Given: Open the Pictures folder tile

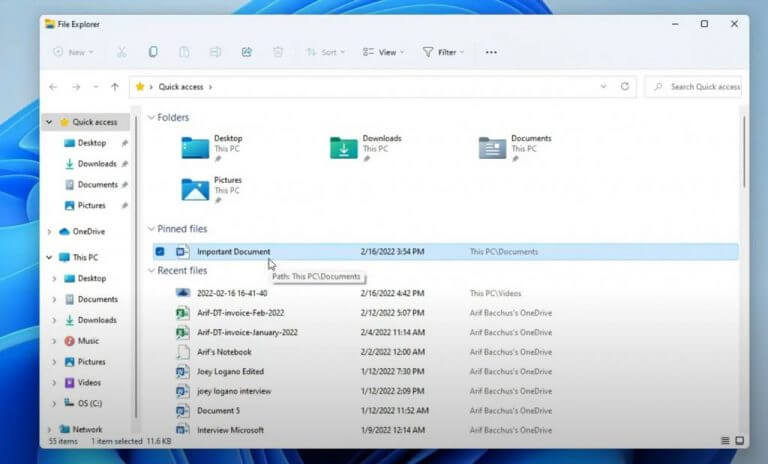Looking at the screenshot, I should tap(212, 190).
